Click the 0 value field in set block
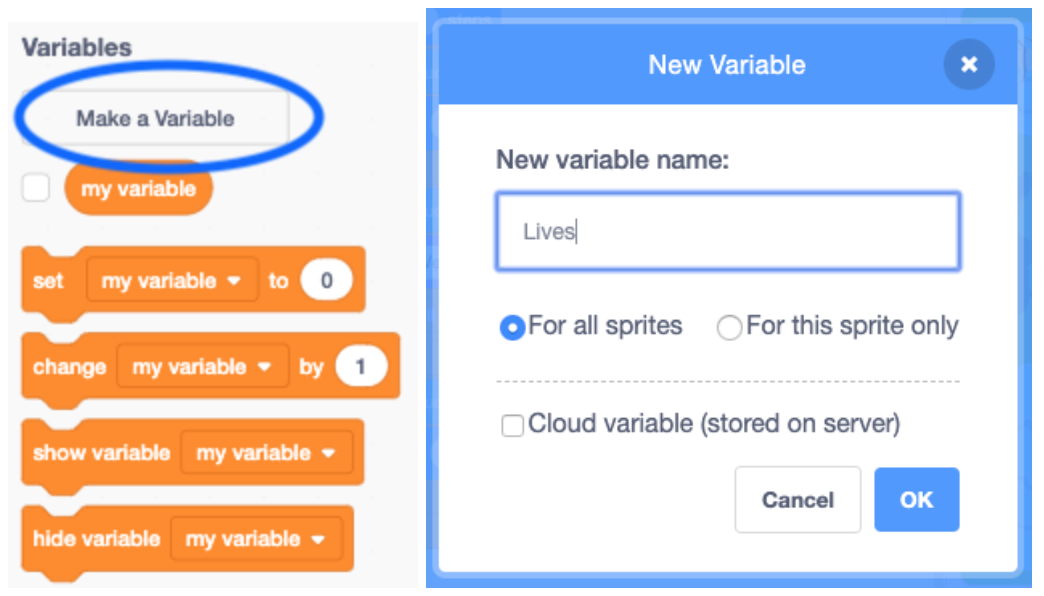 [326, 280]
